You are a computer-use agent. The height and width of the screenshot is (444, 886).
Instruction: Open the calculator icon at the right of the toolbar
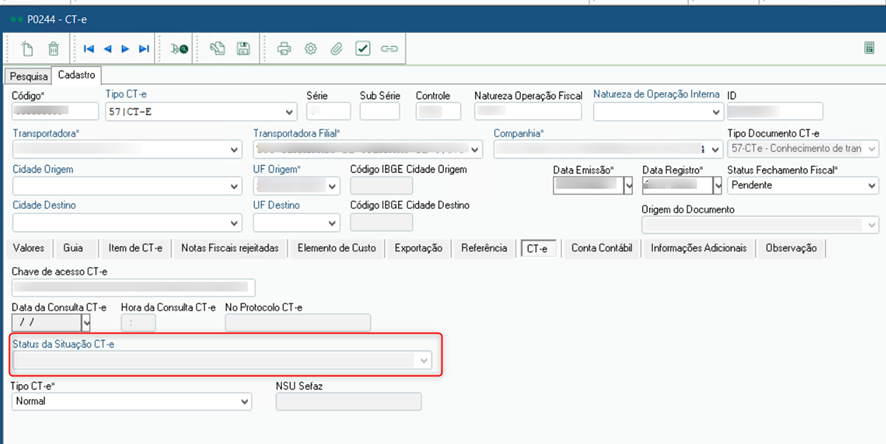(x=870, y=48)
